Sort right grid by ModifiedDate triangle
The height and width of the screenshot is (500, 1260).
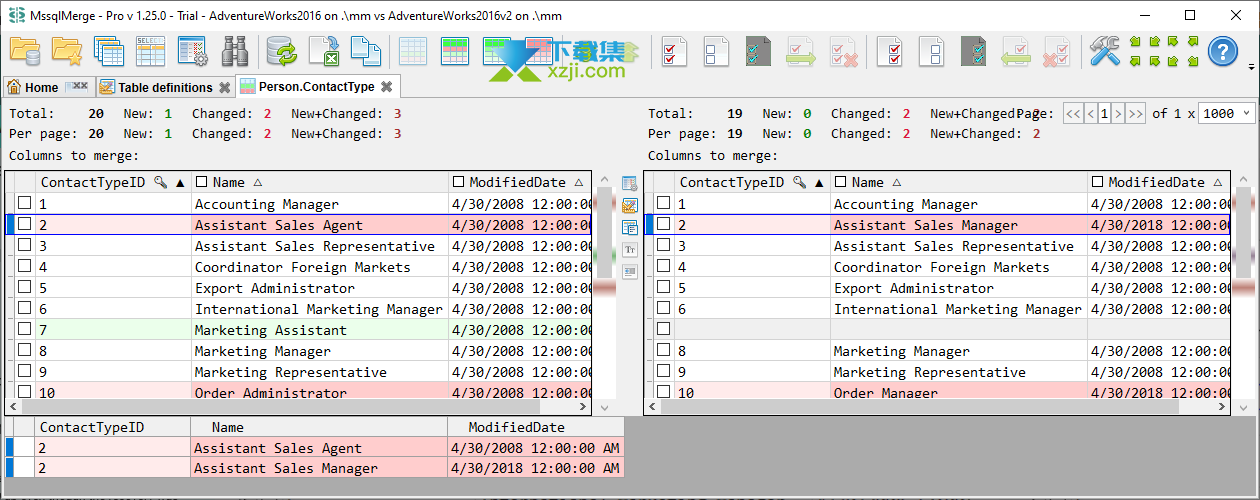1216,182
